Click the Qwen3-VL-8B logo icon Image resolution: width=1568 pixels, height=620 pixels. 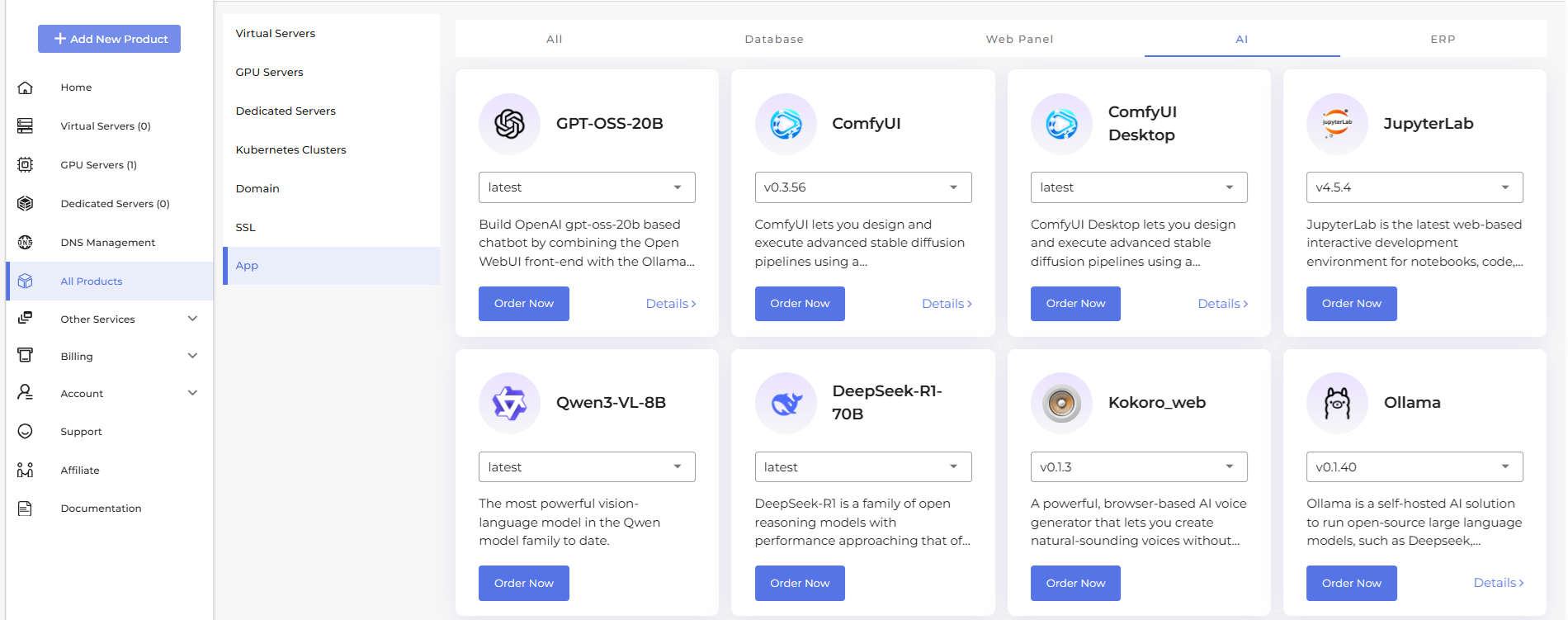pyautogui.click(x=509, y=403)
